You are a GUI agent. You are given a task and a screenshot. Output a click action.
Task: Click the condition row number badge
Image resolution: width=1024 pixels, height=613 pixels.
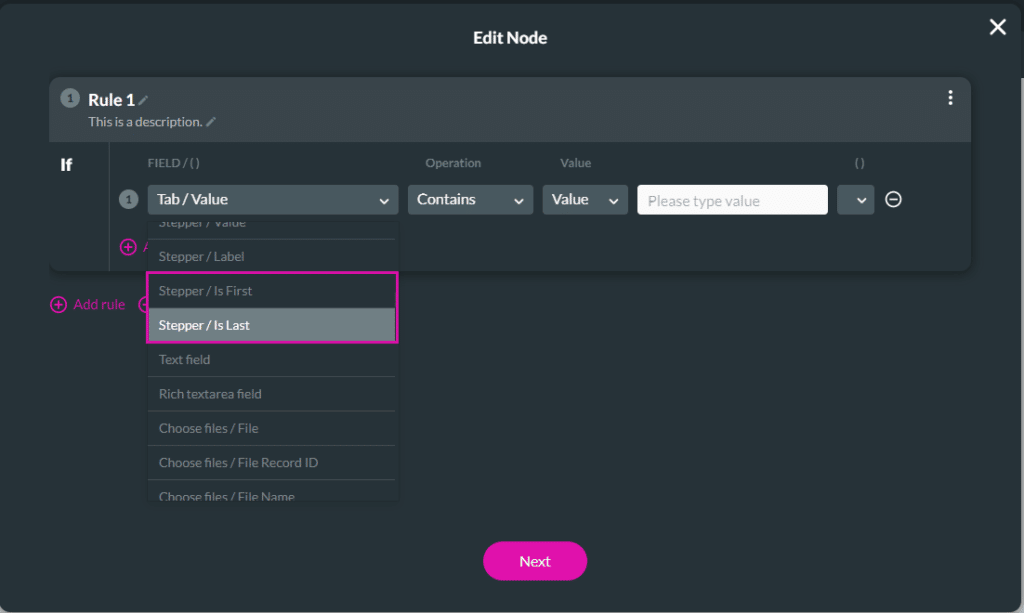[x=128, y=199]
